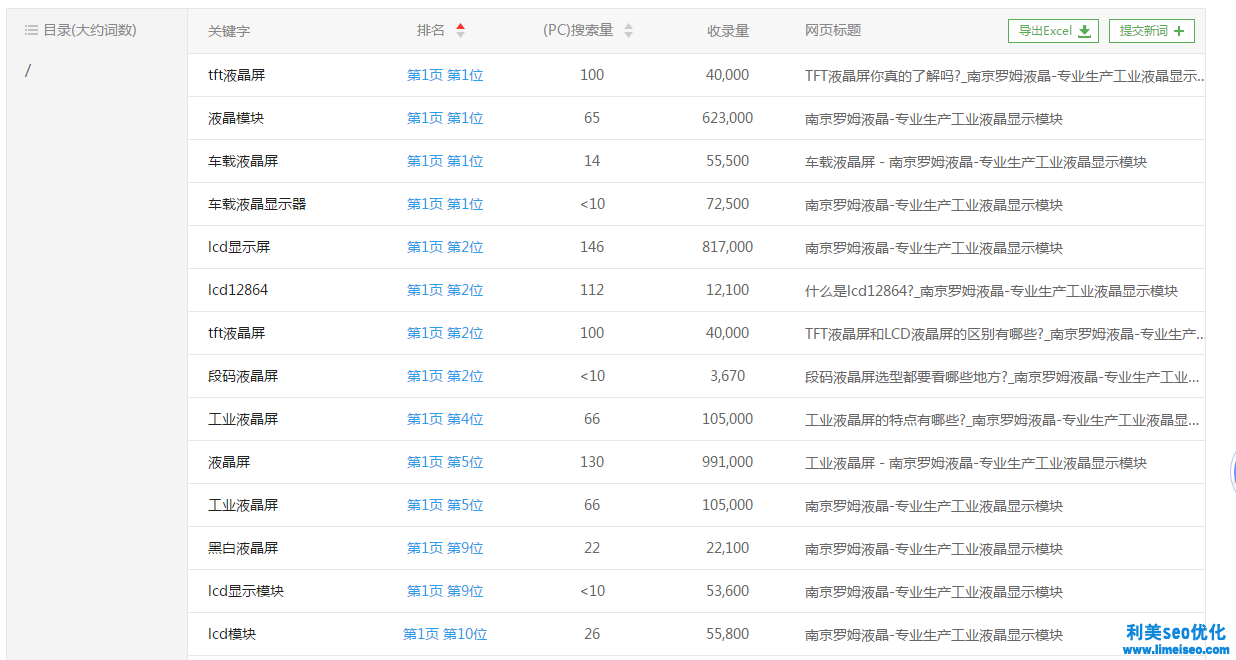Click the 817,000 index count

tap(728, 247)
